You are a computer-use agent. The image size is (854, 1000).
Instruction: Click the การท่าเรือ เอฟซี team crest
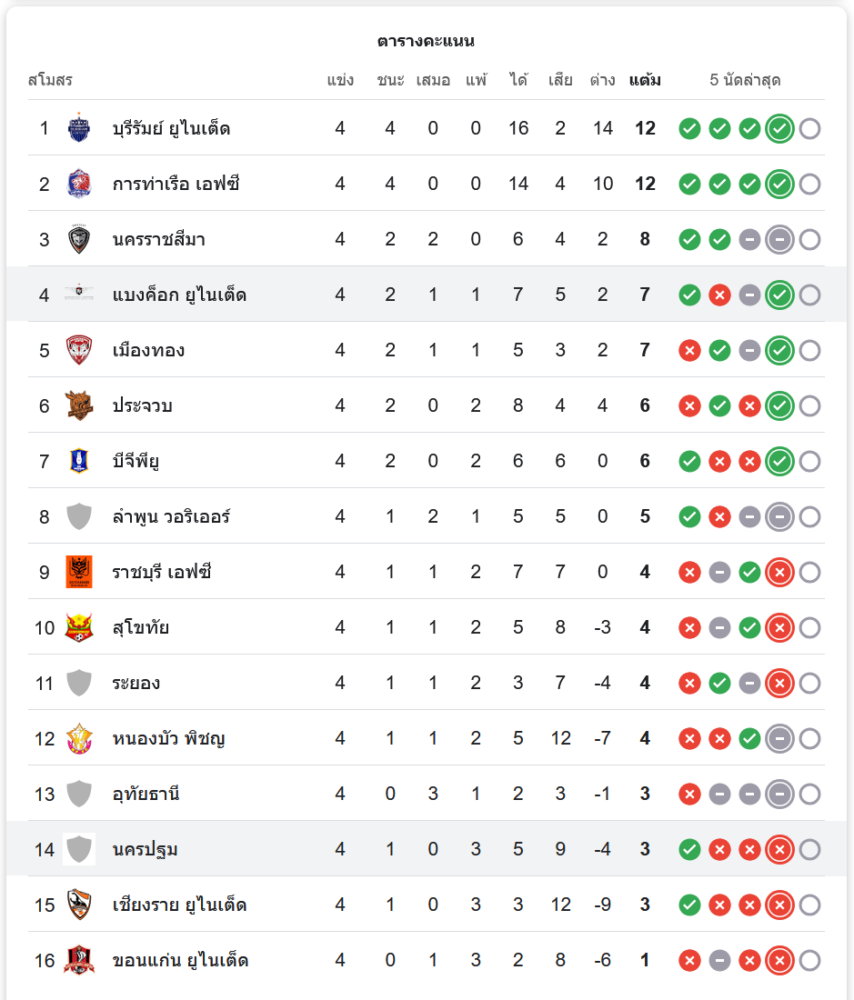pyautogui.click(x=79, y=184)
